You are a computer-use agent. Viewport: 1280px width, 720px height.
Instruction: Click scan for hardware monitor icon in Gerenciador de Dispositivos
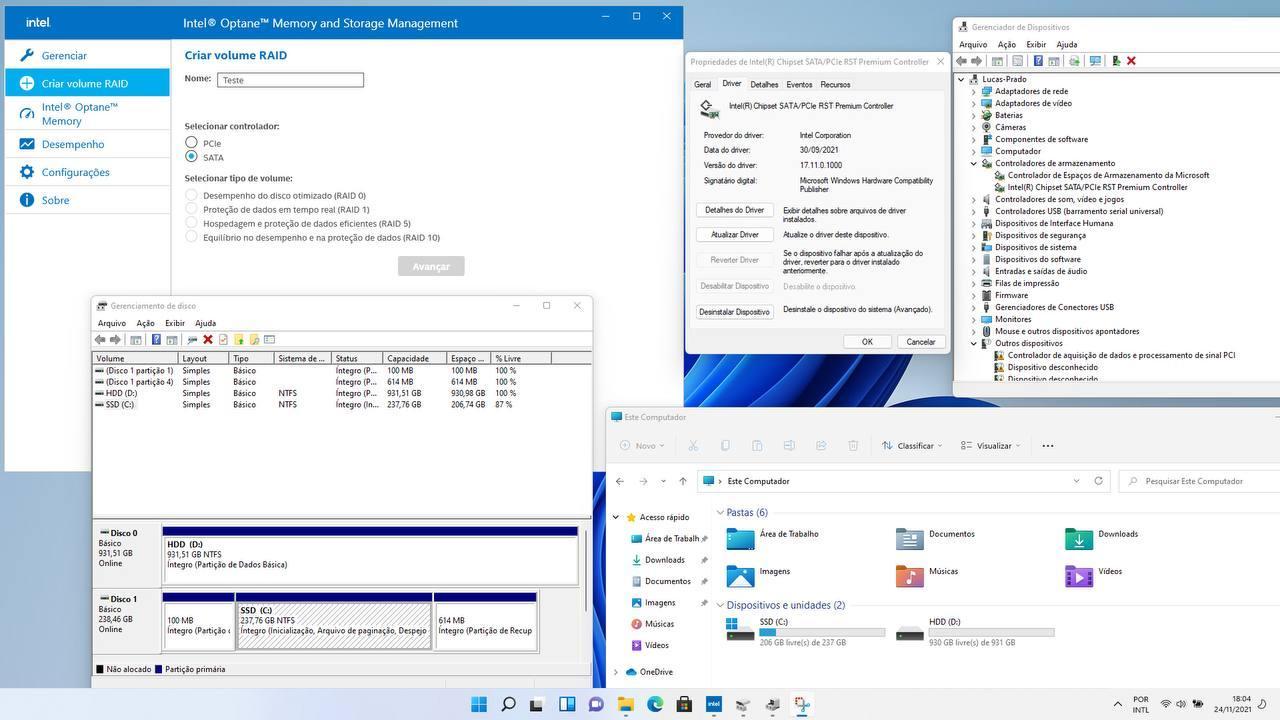tap(1095, 61)
